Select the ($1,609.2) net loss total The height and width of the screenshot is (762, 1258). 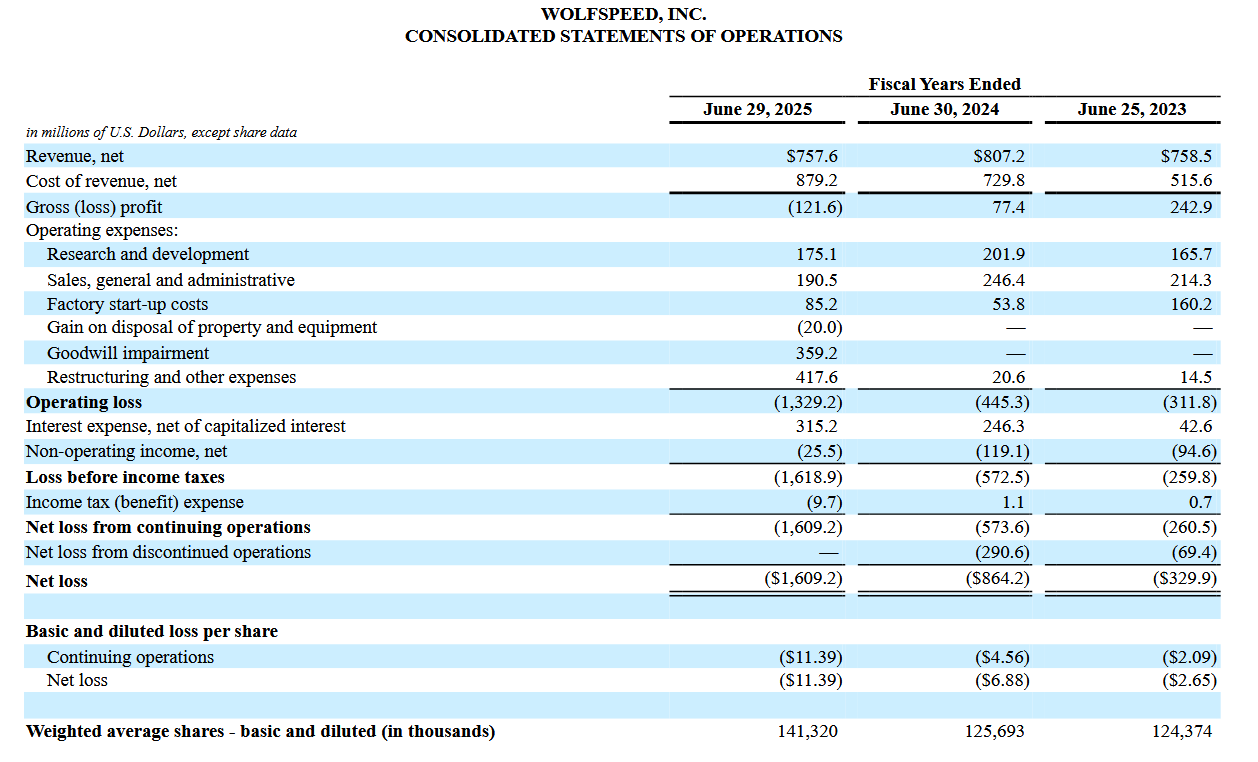(x=804, y=580)
